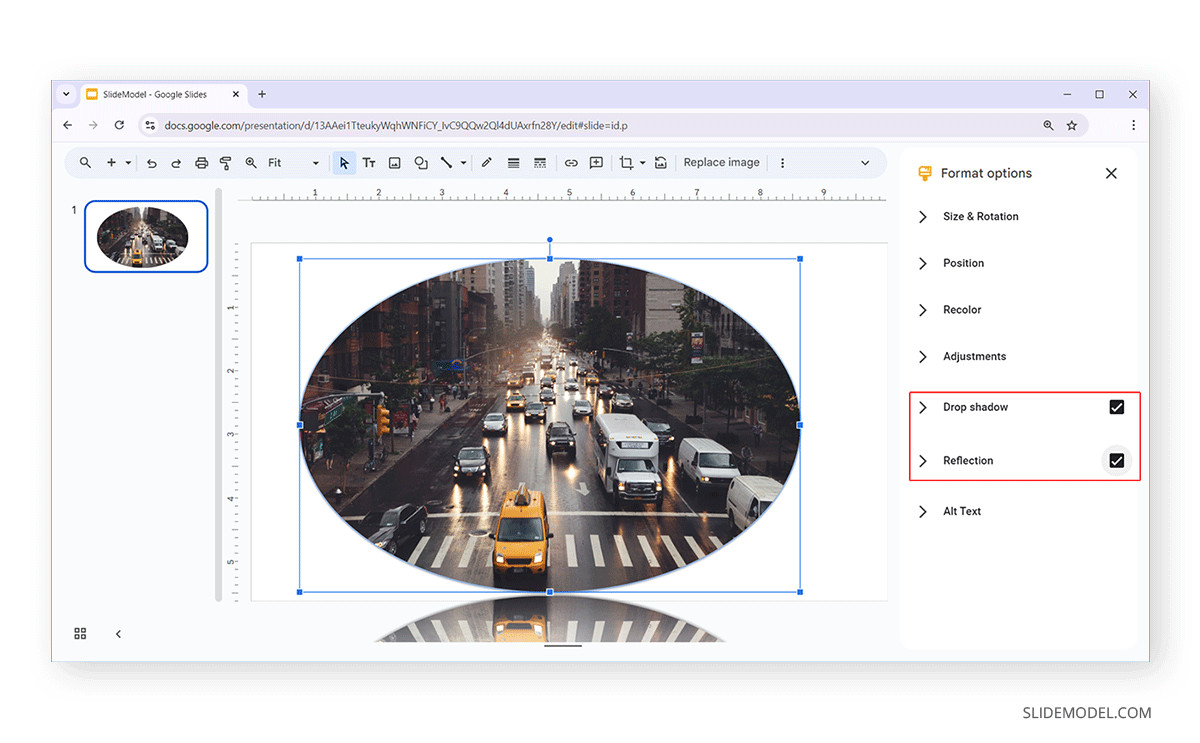
Task: Go back in browser history
Action: [67, 126]
